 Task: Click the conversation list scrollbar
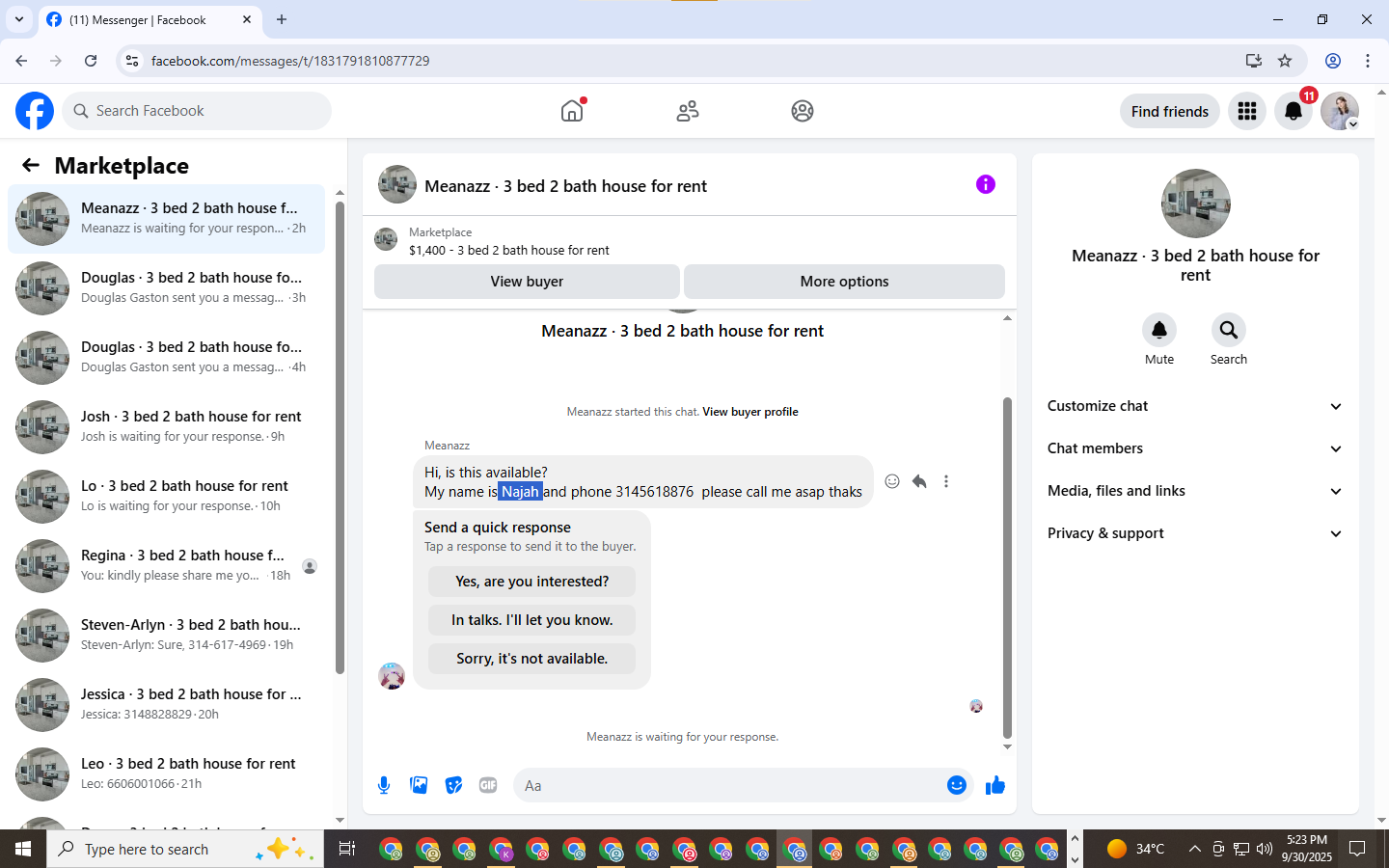tap(340, 438)
